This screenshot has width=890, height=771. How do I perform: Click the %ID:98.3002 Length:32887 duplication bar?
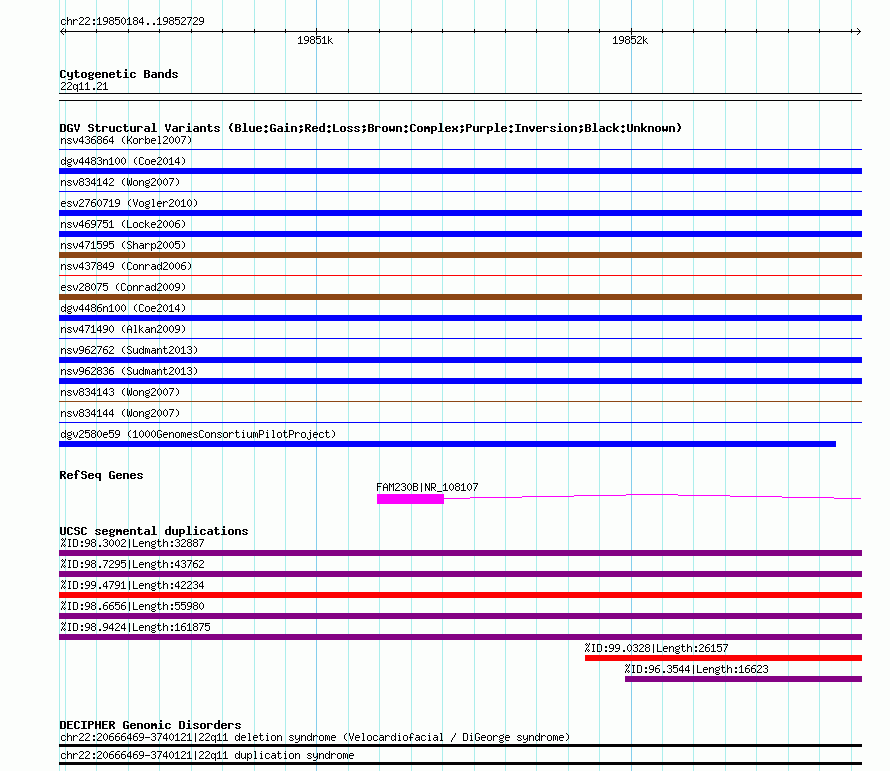point(460,553)
